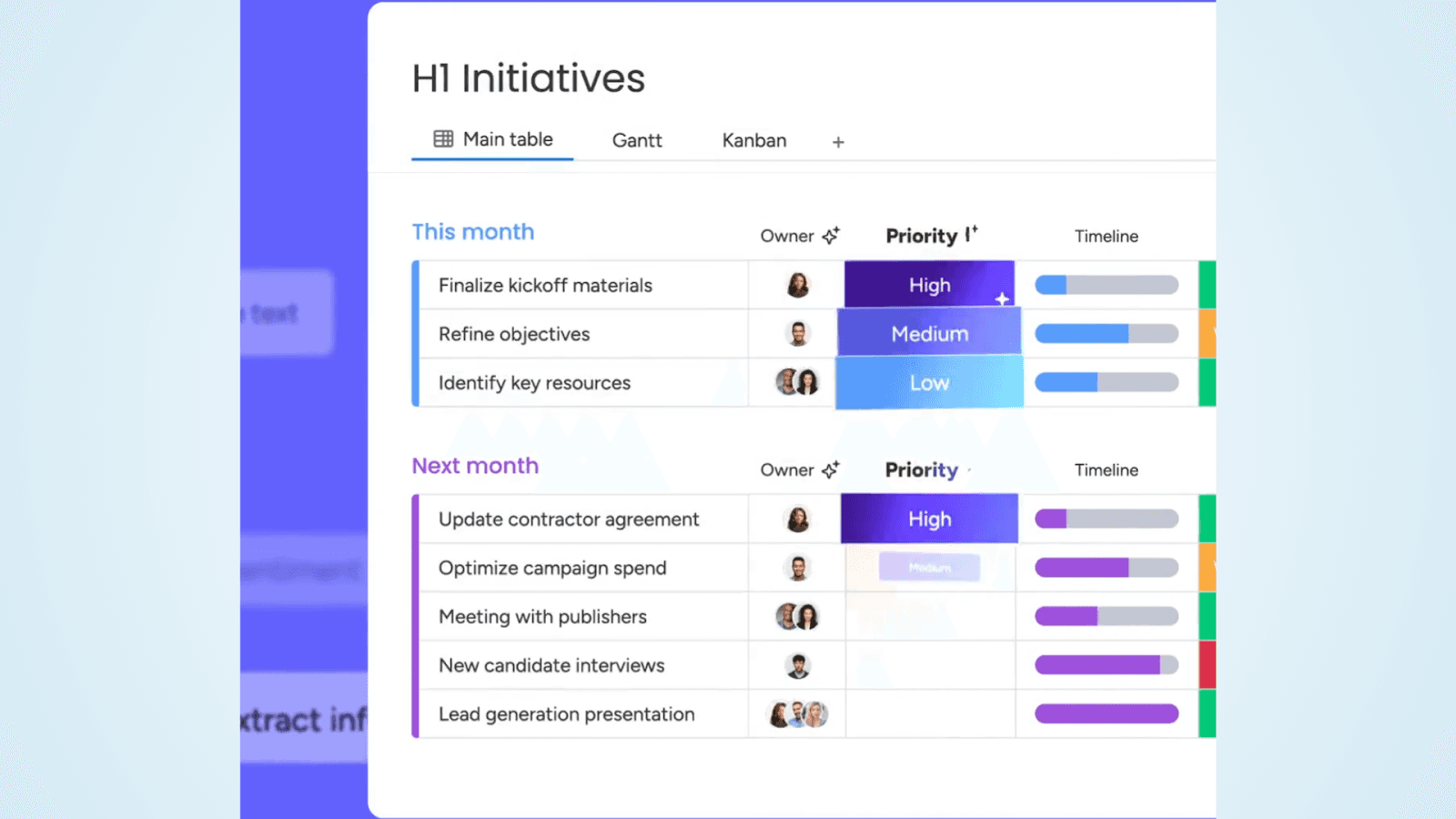Click owner avatars for Lead generation presentation
The image size is (1456, 819).
pos(798,714)
